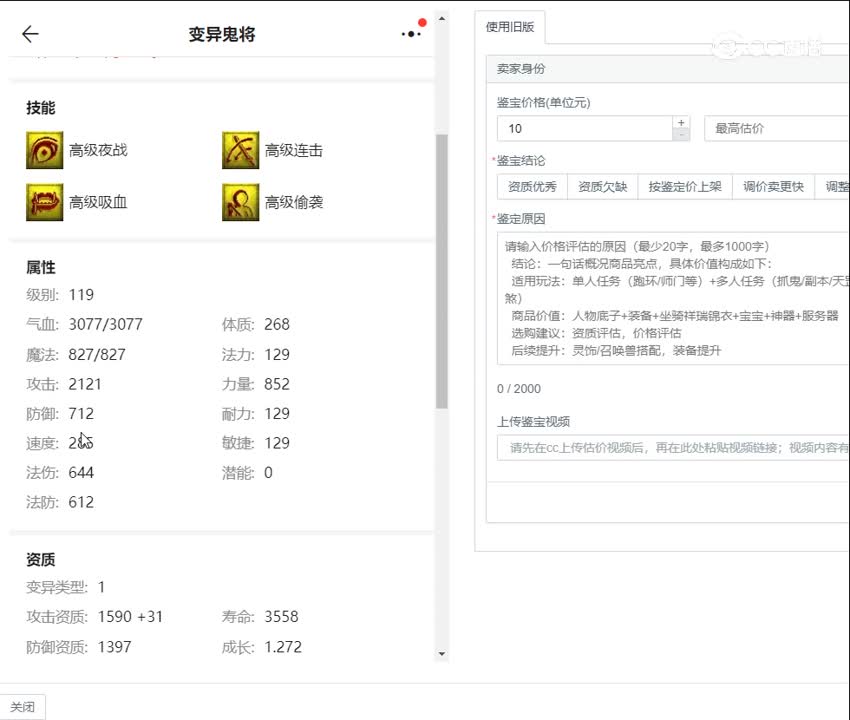The height and width of the screenshot is (720, 850).
Task: Click the 卖家身份 section header
Action: click(668, 69)
